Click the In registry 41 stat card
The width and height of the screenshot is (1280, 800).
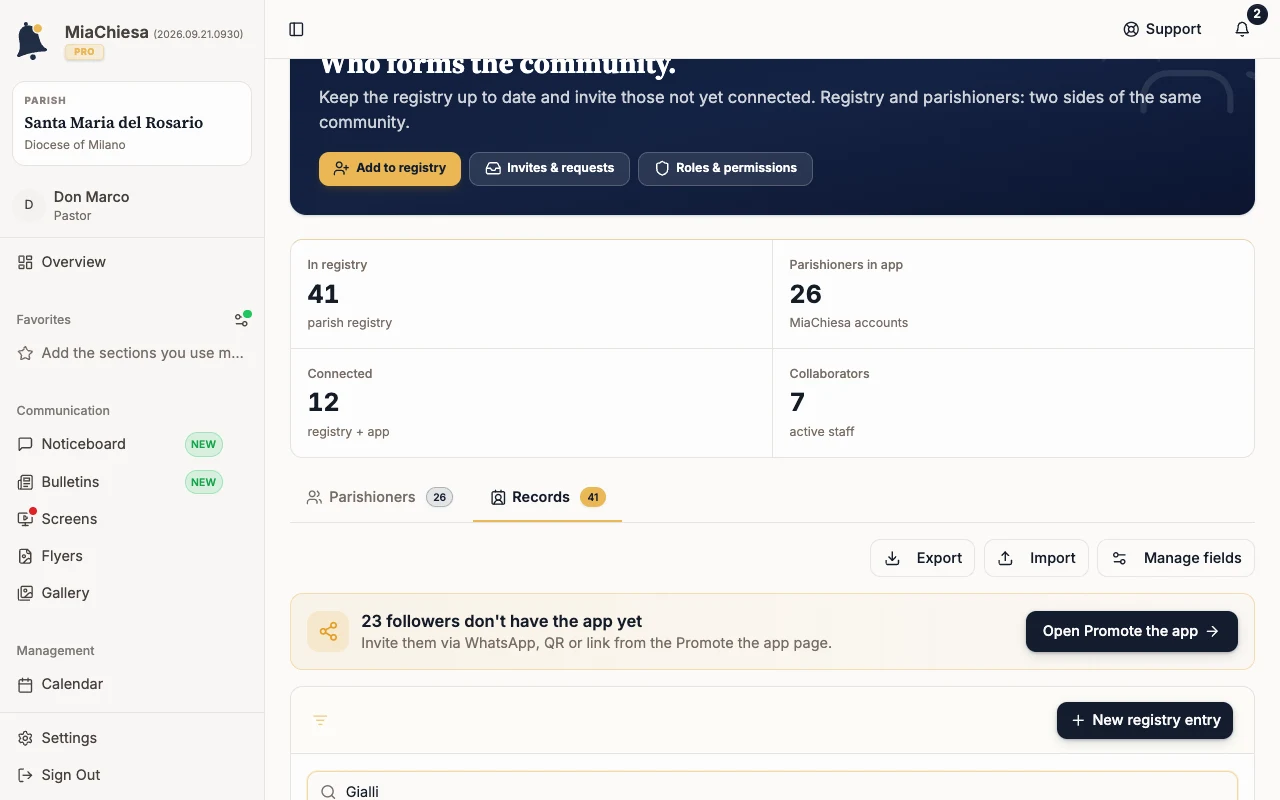[531, 294]
